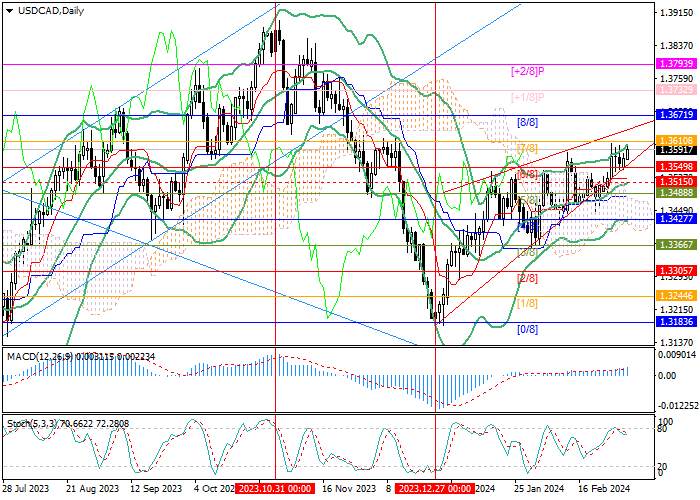The image size is (700, 500).
Task: Click the [8/8] Murrey level label
Action: 527,122
